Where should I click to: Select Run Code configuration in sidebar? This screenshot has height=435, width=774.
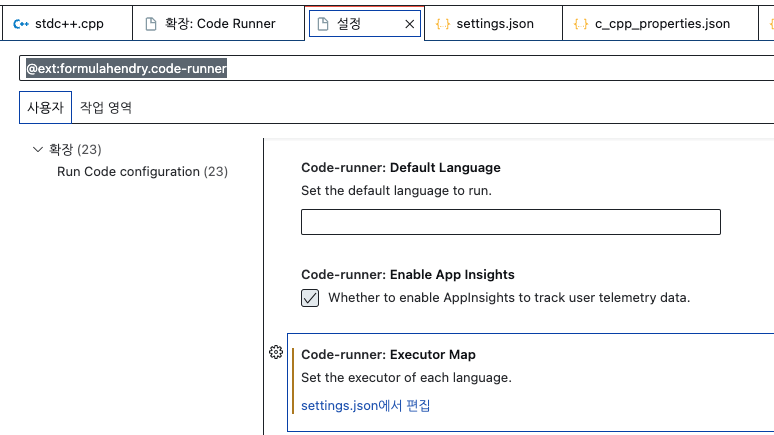click(142, 171)
